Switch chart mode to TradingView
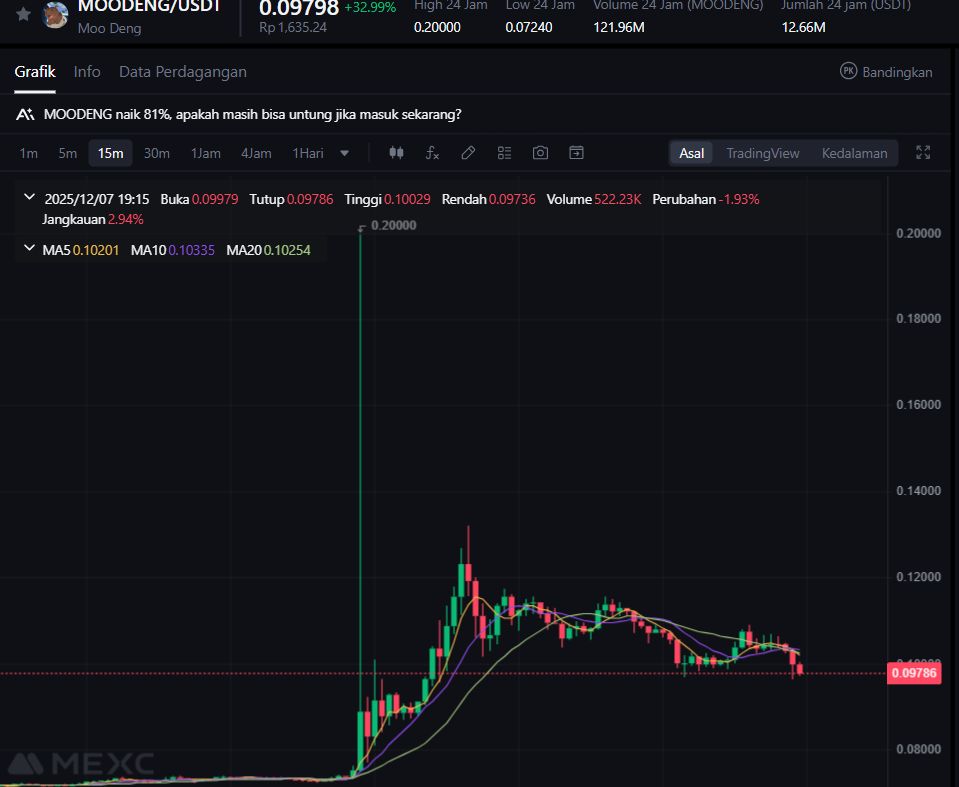The width and height of the screenshot is (959, 787). click(762, 153)
